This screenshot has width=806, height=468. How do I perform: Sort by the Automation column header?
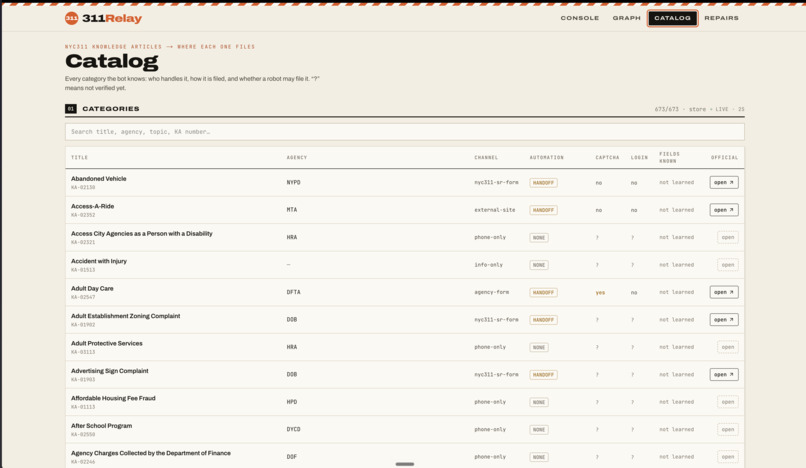coord(546,157)
